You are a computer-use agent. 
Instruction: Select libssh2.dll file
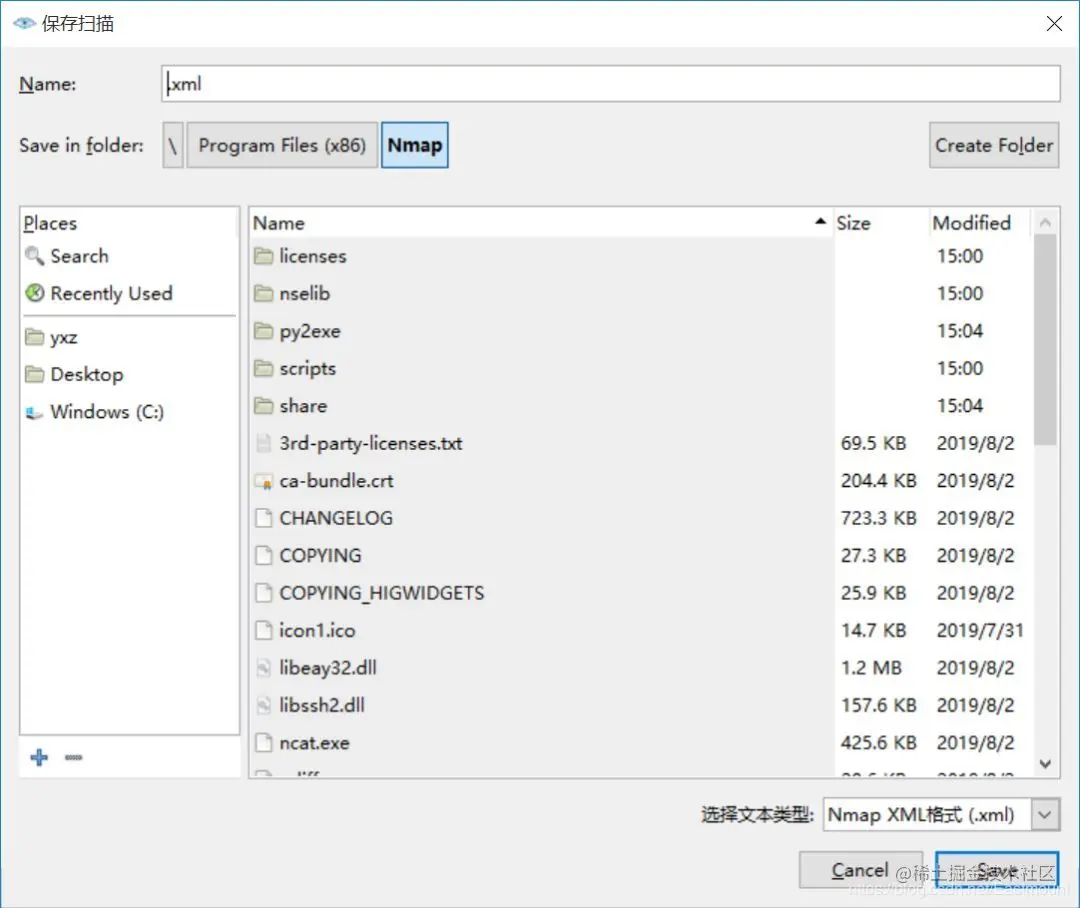641,705
